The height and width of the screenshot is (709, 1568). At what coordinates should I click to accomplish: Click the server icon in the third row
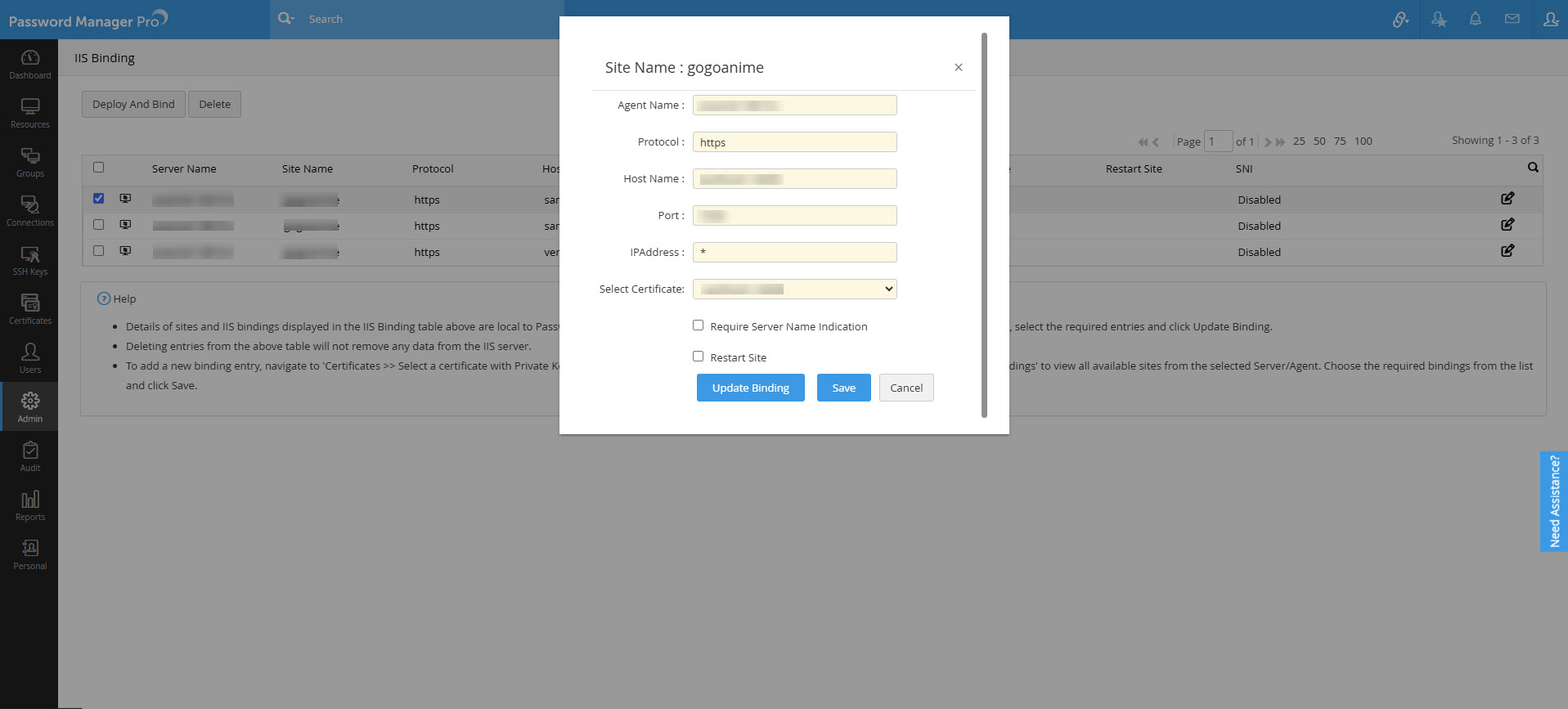tap(125, 251)
